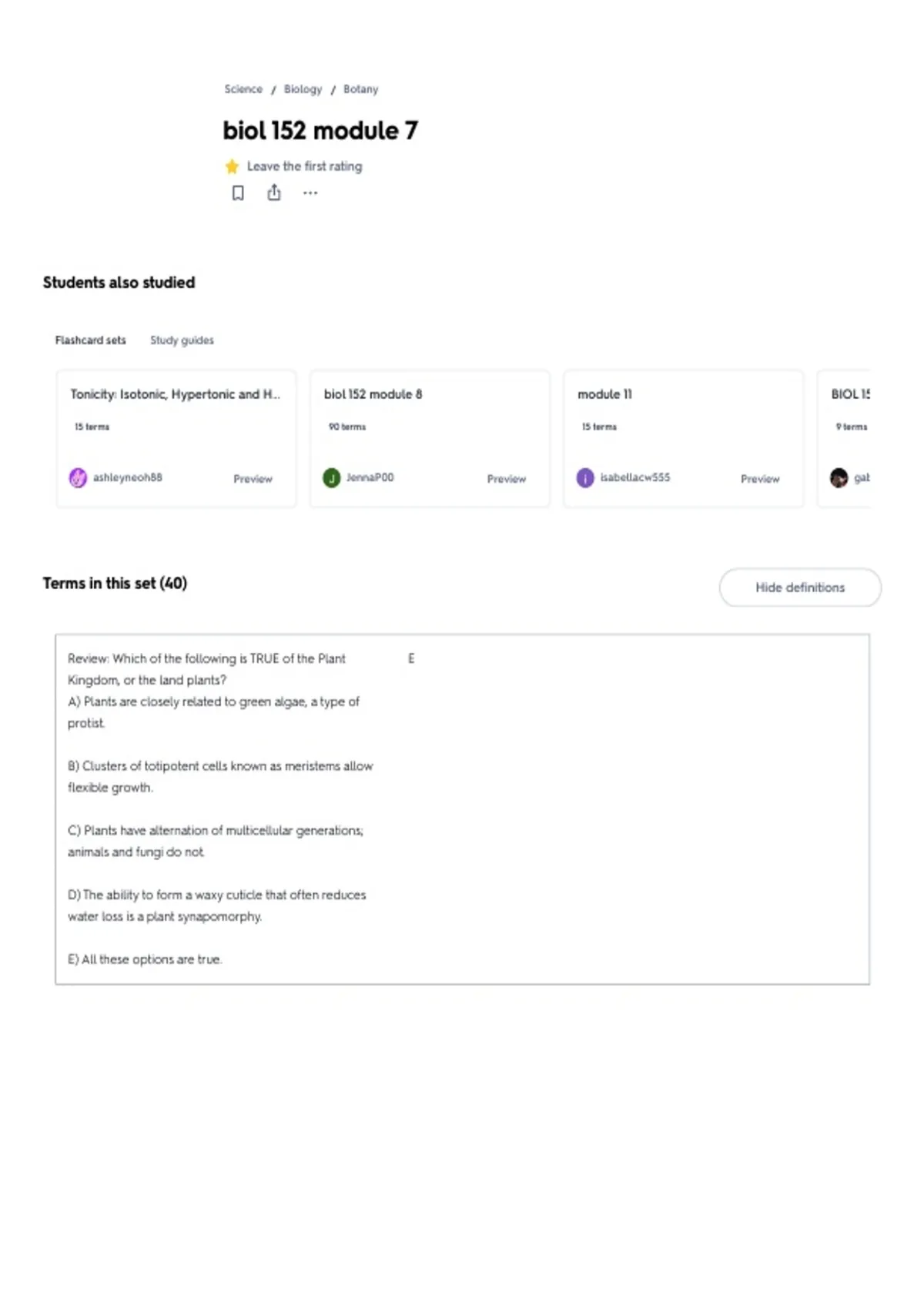Click JennaP00's green avatar icon
Image resolution: width=924 pixels, height=1309 pixels.
(x=331, y=477)
